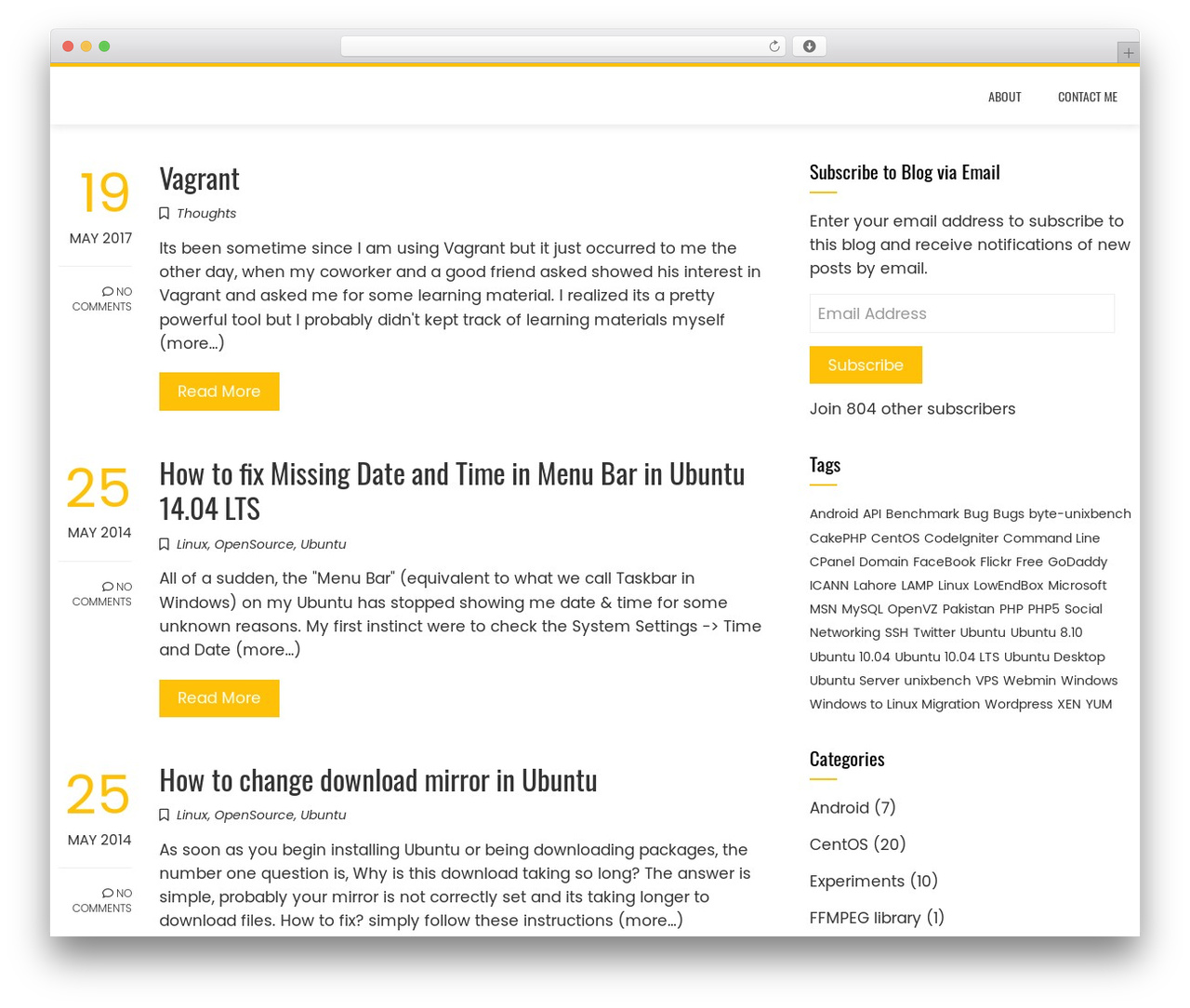Image resolution: width=1190 pixels, height=1008 pixels.
Task: Select the Pakistan tag
Action: pyautogui.click(x=969, y=609)
